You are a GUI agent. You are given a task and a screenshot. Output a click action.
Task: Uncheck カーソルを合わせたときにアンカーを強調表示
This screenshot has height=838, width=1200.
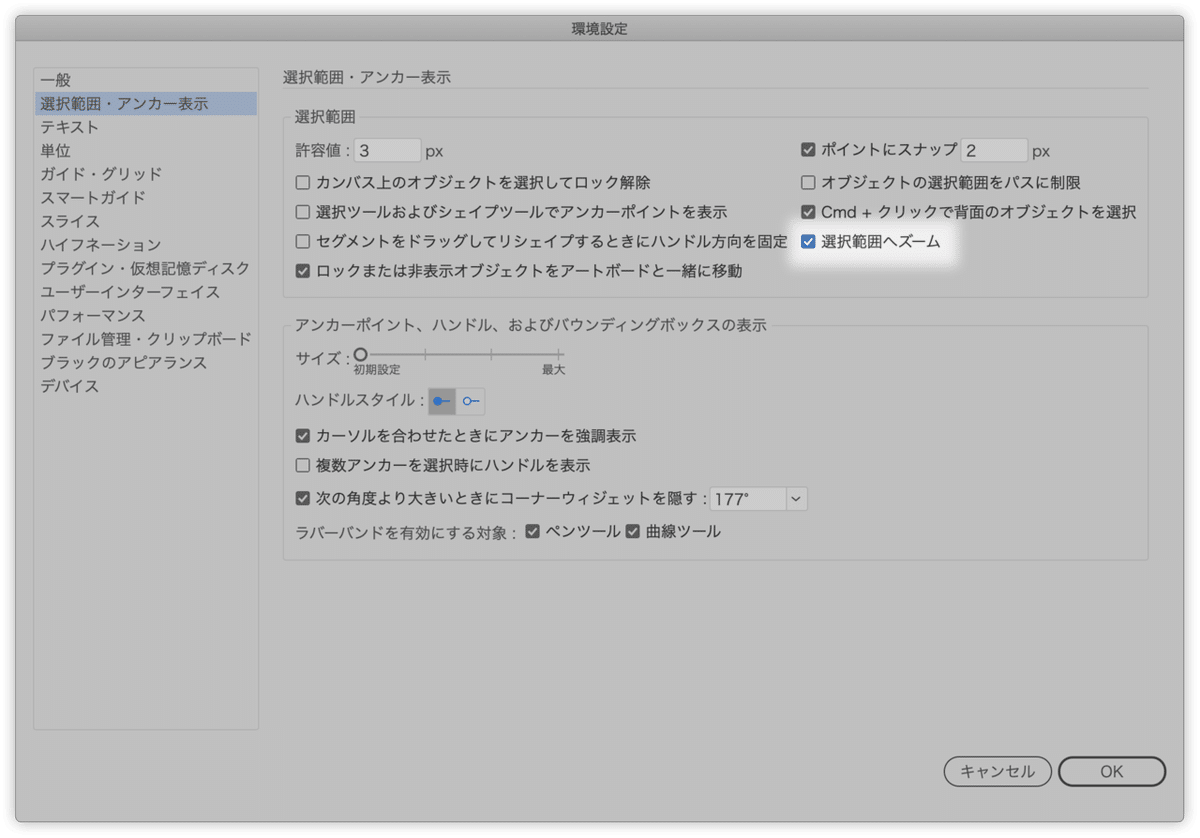(303, 436)
